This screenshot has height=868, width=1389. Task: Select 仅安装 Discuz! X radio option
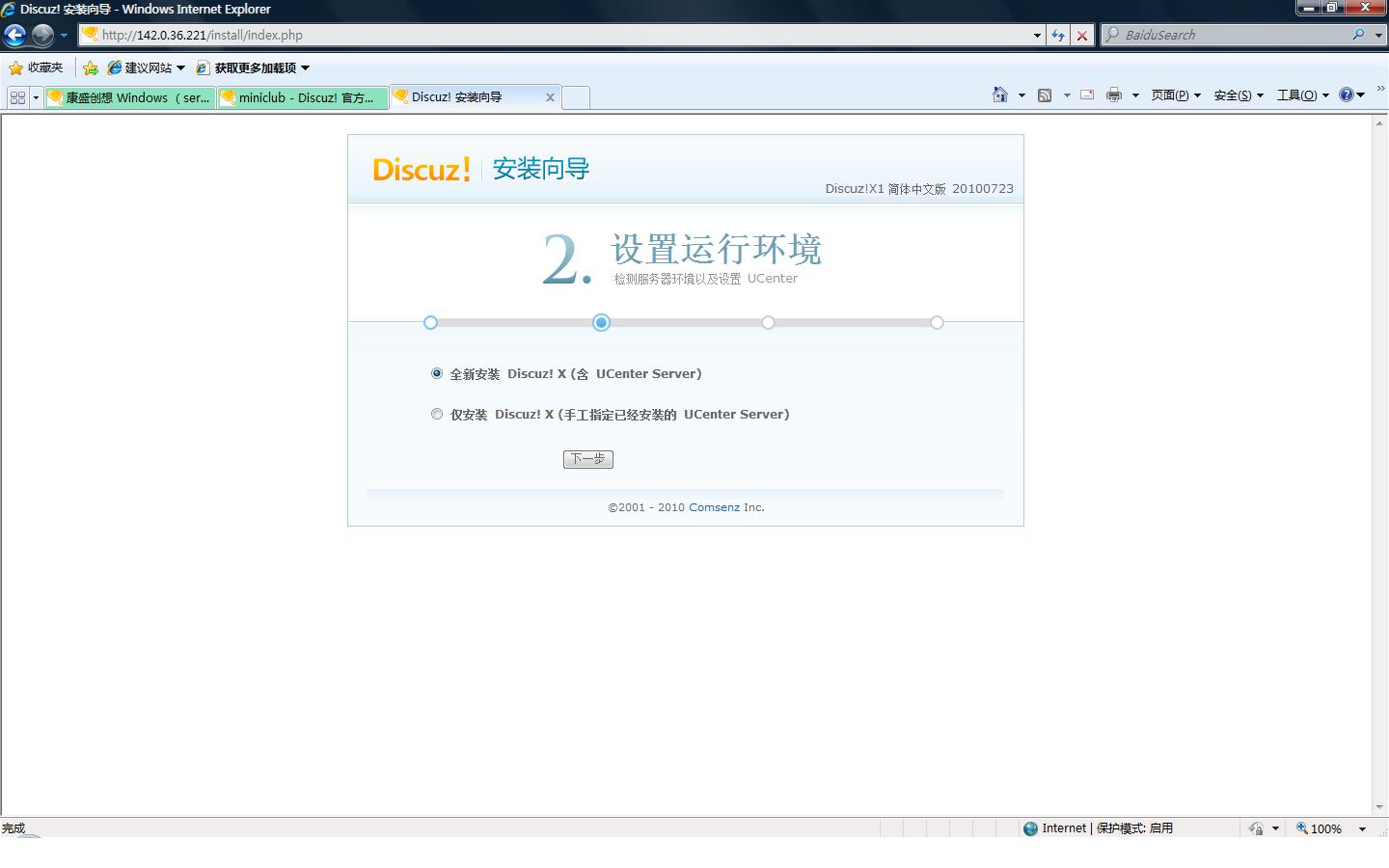(437, 414)
